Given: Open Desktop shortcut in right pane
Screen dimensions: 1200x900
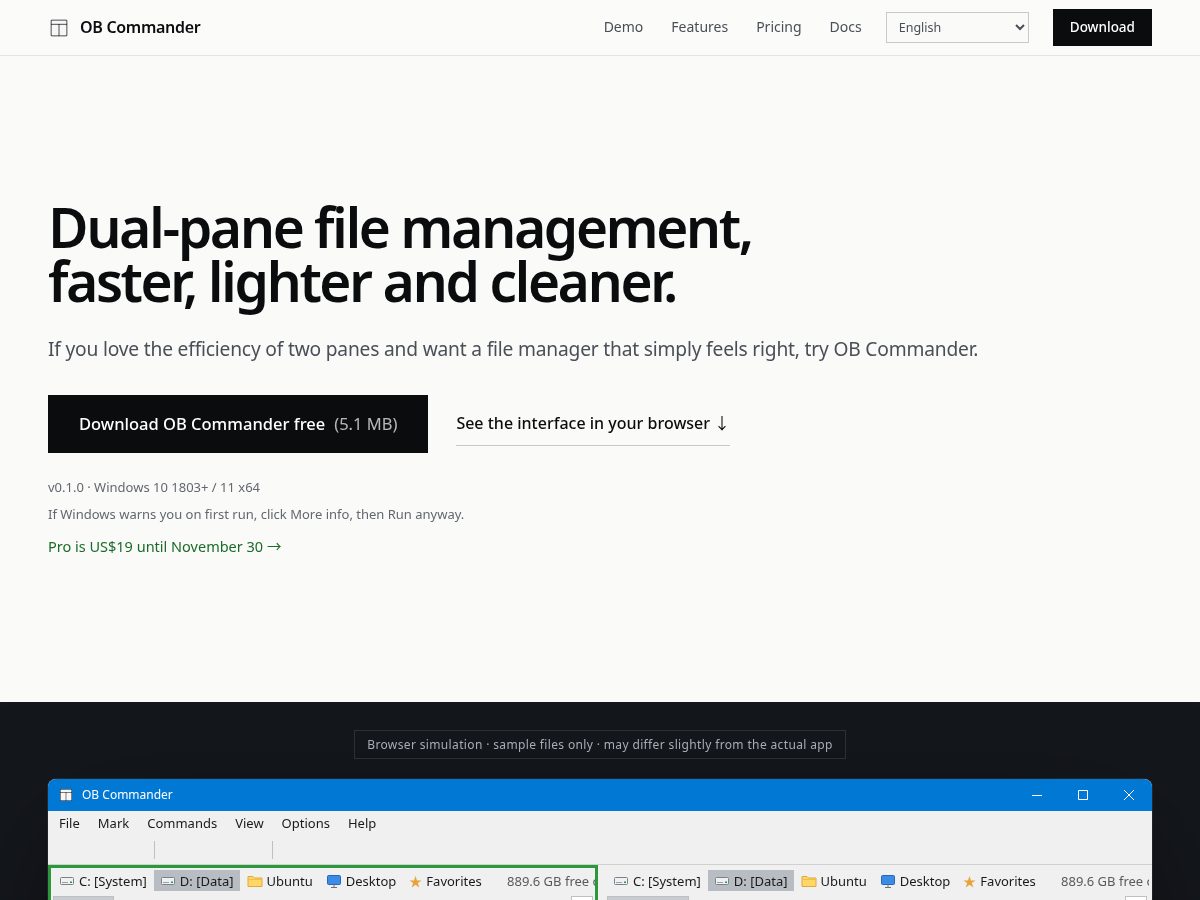Looking at the screenshot, I should pyautogui.click(x=915, y=881).
